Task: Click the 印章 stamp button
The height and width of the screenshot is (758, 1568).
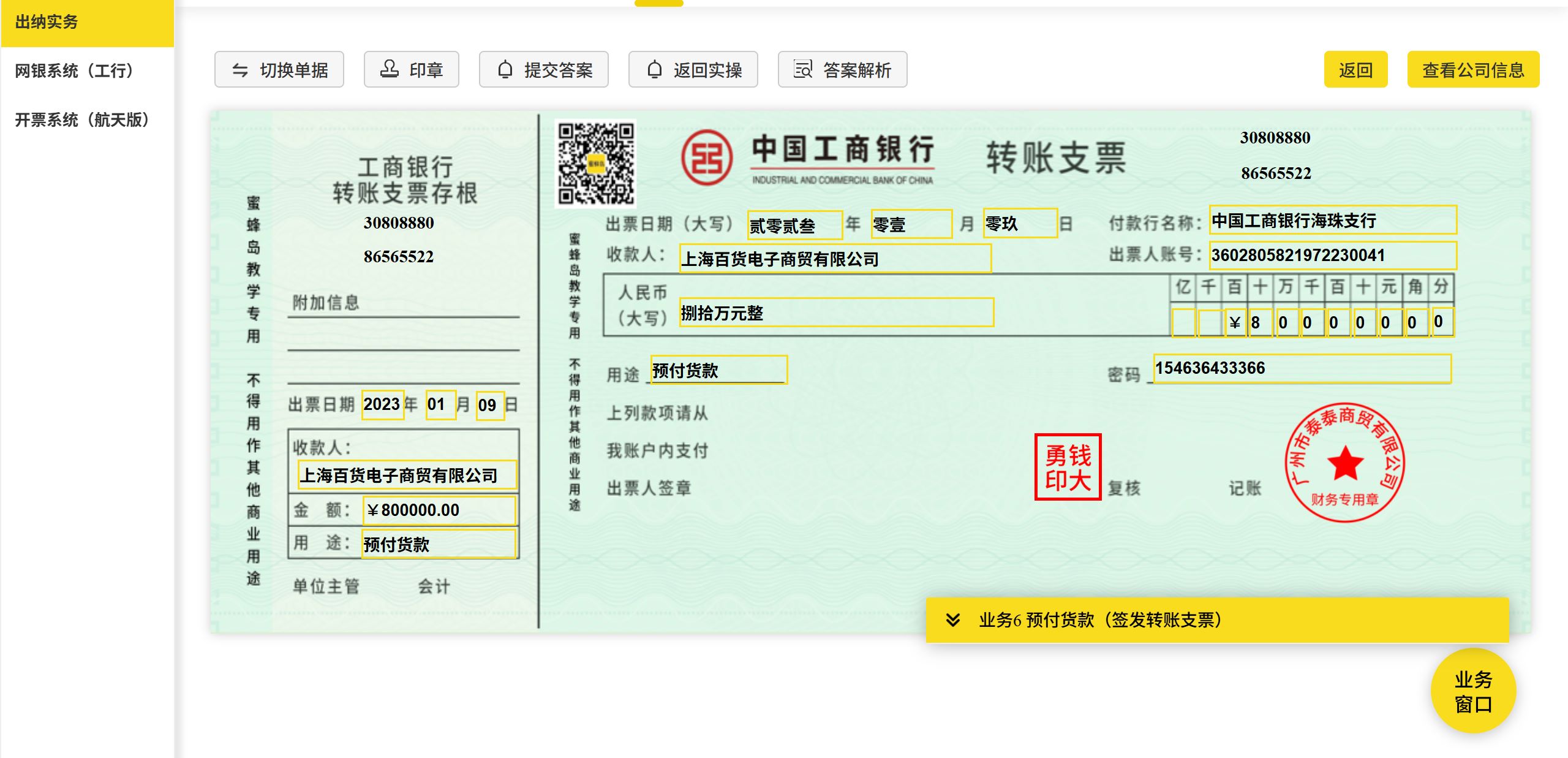Action: coord(412,70)
